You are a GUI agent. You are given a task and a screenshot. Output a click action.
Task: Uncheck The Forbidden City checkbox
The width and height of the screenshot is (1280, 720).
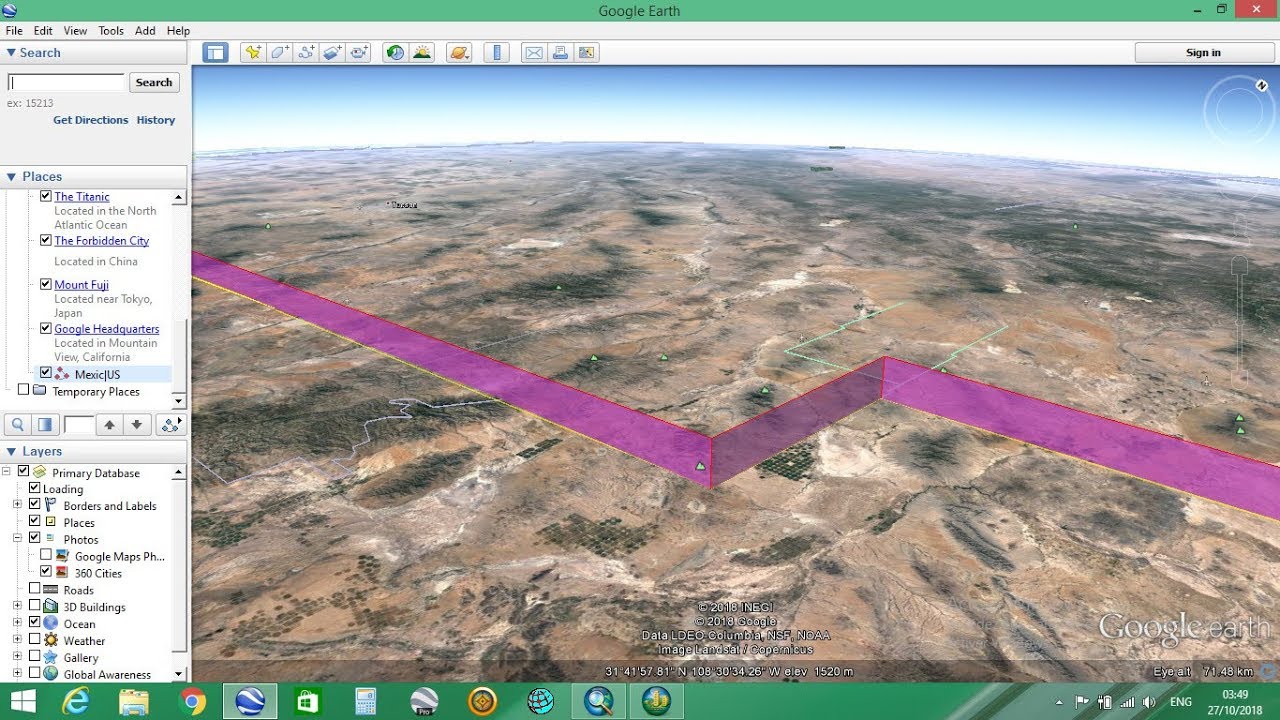click(46, 241)
